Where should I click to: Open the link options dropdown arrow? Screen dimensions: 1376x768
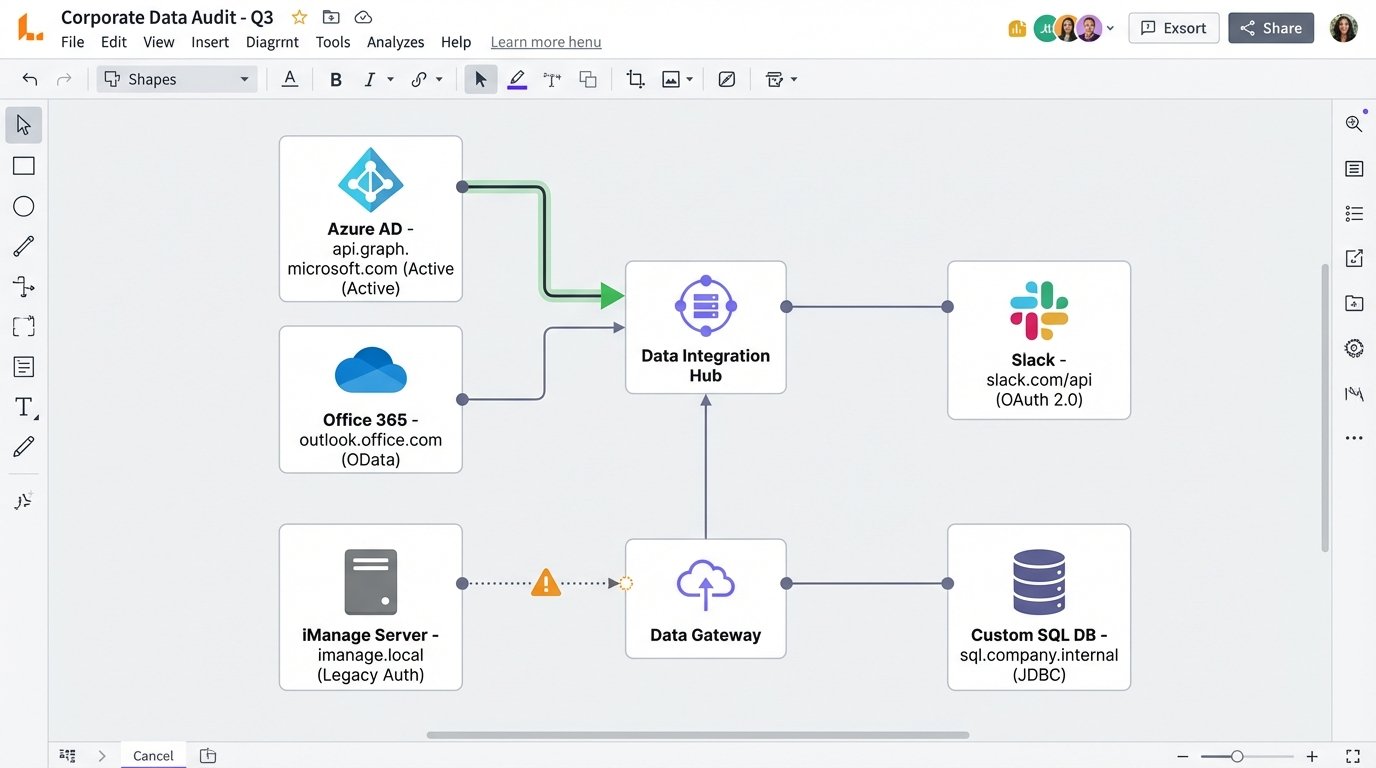point(438,78)
